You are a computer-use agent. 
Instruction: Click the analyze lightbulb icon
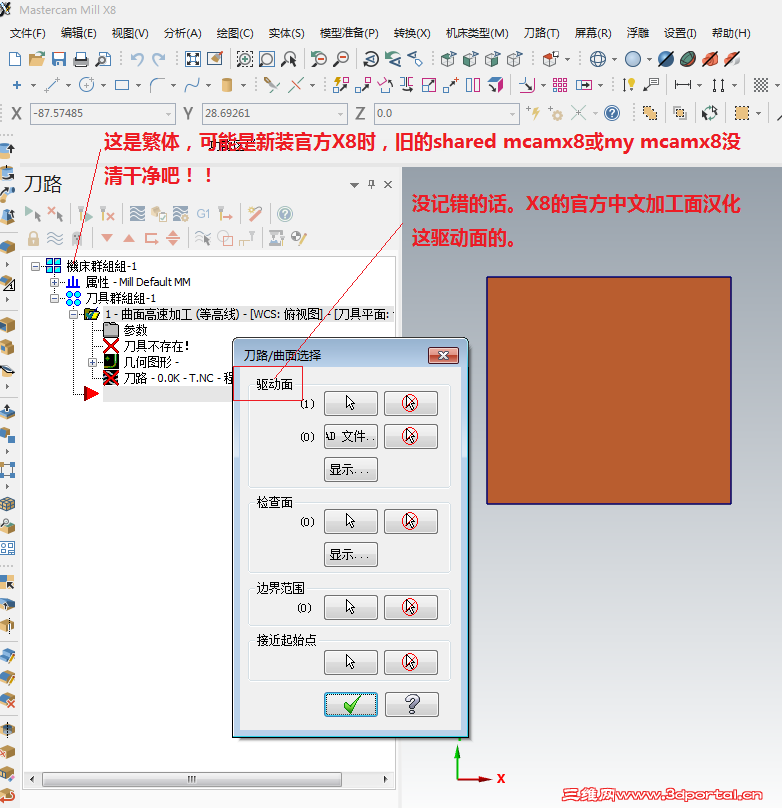pos(628,85)
